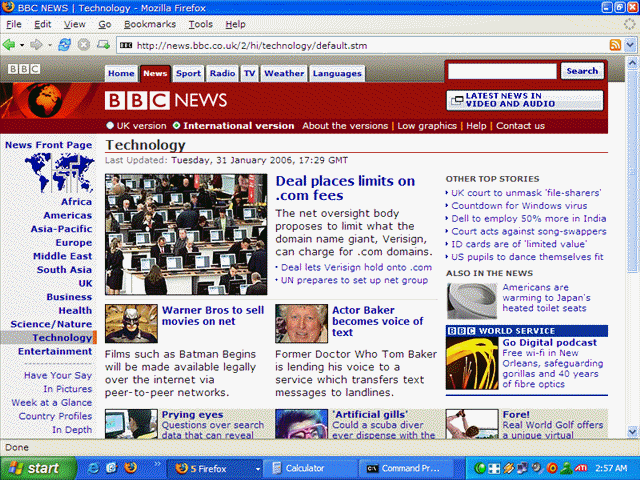Viewport: 640px width, 480px height.
Task: Go to Science/Nature section in sidebar
Action: point(51,324)
